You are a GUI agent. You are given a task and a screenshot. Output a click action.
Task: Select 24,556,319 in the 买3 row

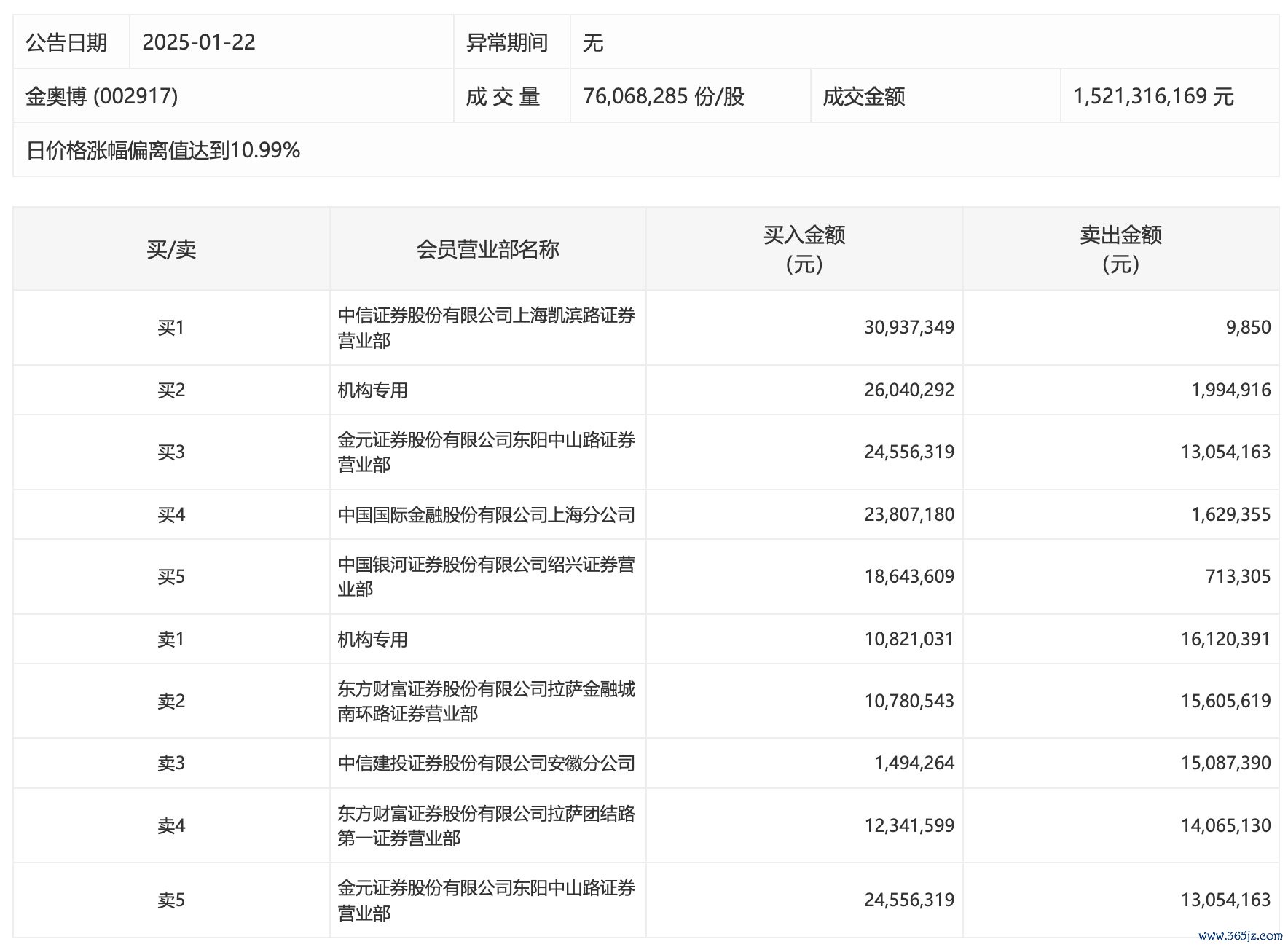(x=909, y=452)
